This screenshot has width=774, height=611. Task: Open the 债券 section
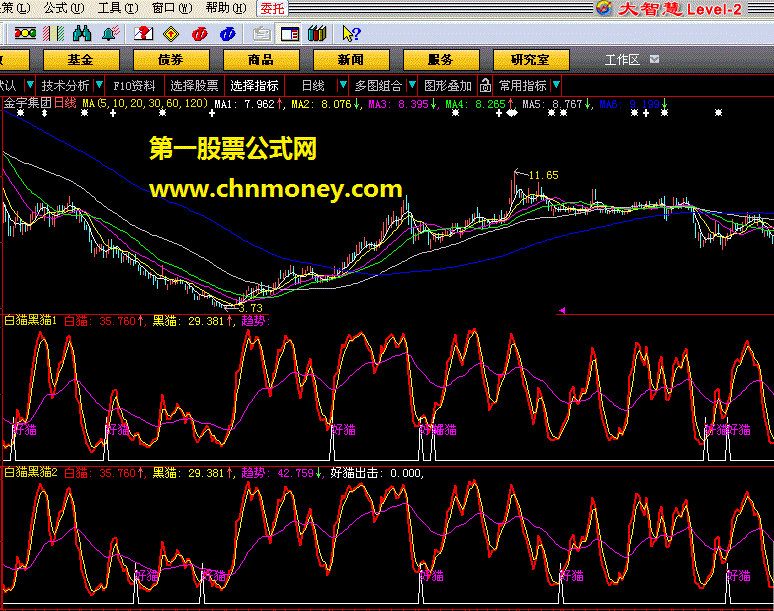[171, 60]
